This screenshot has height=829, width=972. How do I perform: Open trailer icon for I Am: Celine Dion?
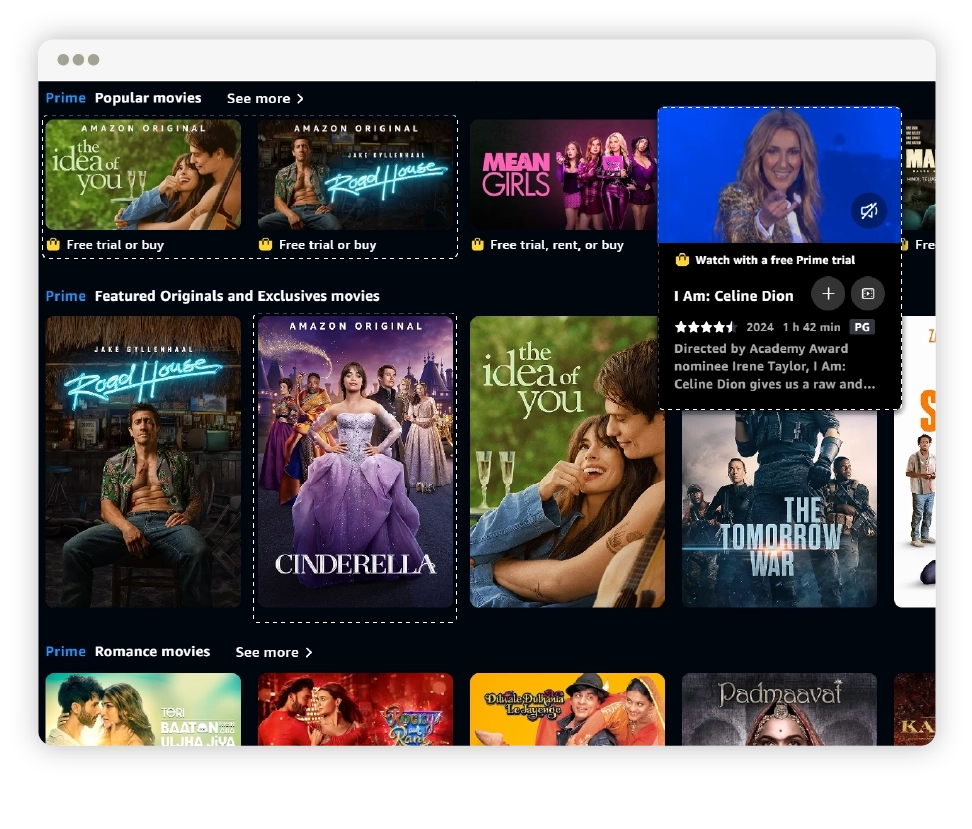click(868, 294)
